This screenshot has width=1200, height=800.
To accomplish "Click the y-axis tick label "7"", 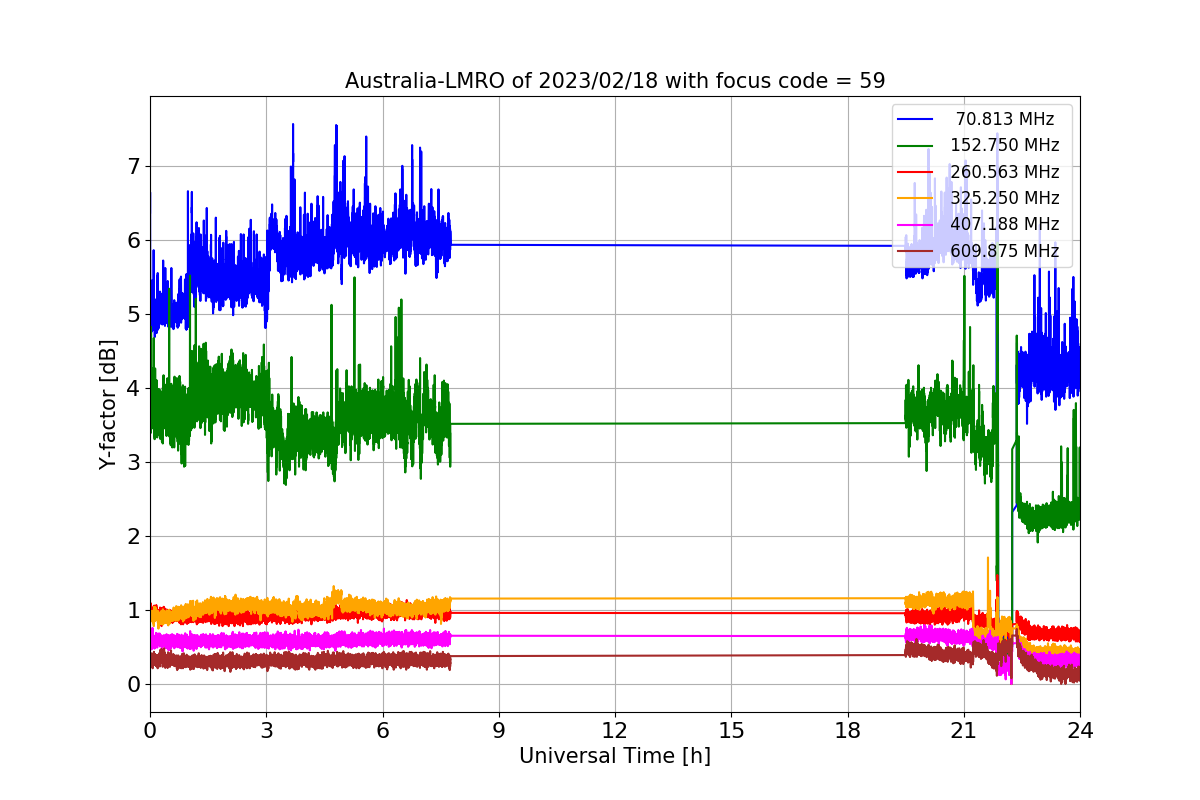I will click(132, 166).
